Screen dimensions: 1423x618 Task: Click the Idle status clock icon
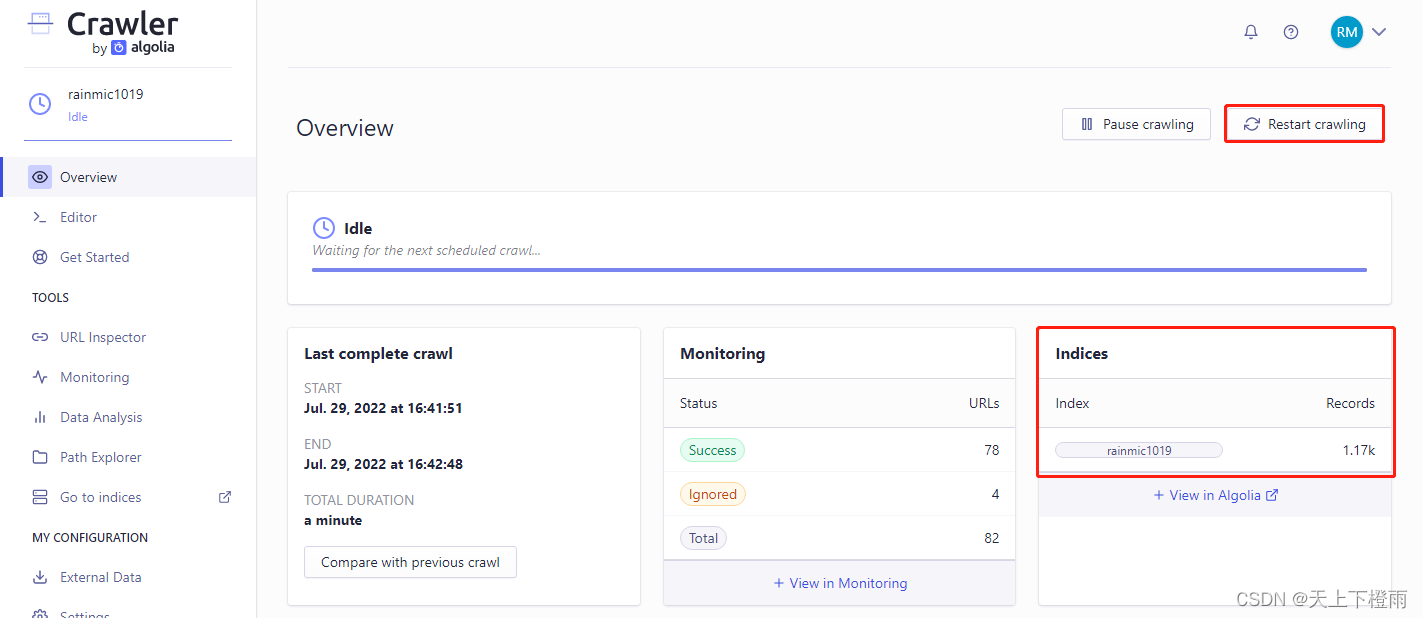(324, 228)
